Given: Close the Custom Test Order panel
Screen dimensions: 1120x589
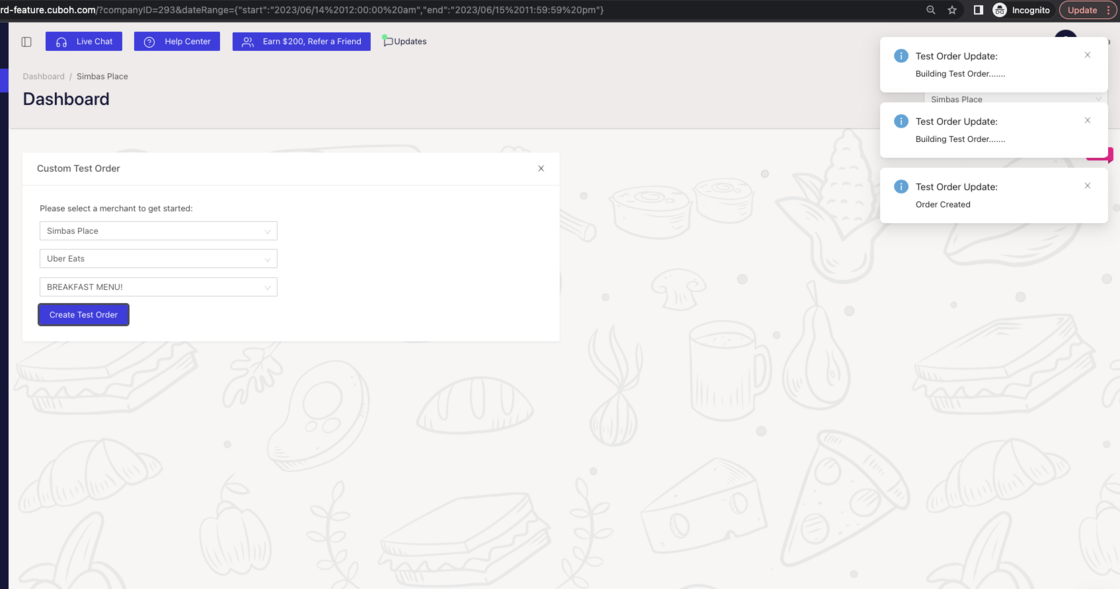Looking at the screenshot, I should click(541, 169).
